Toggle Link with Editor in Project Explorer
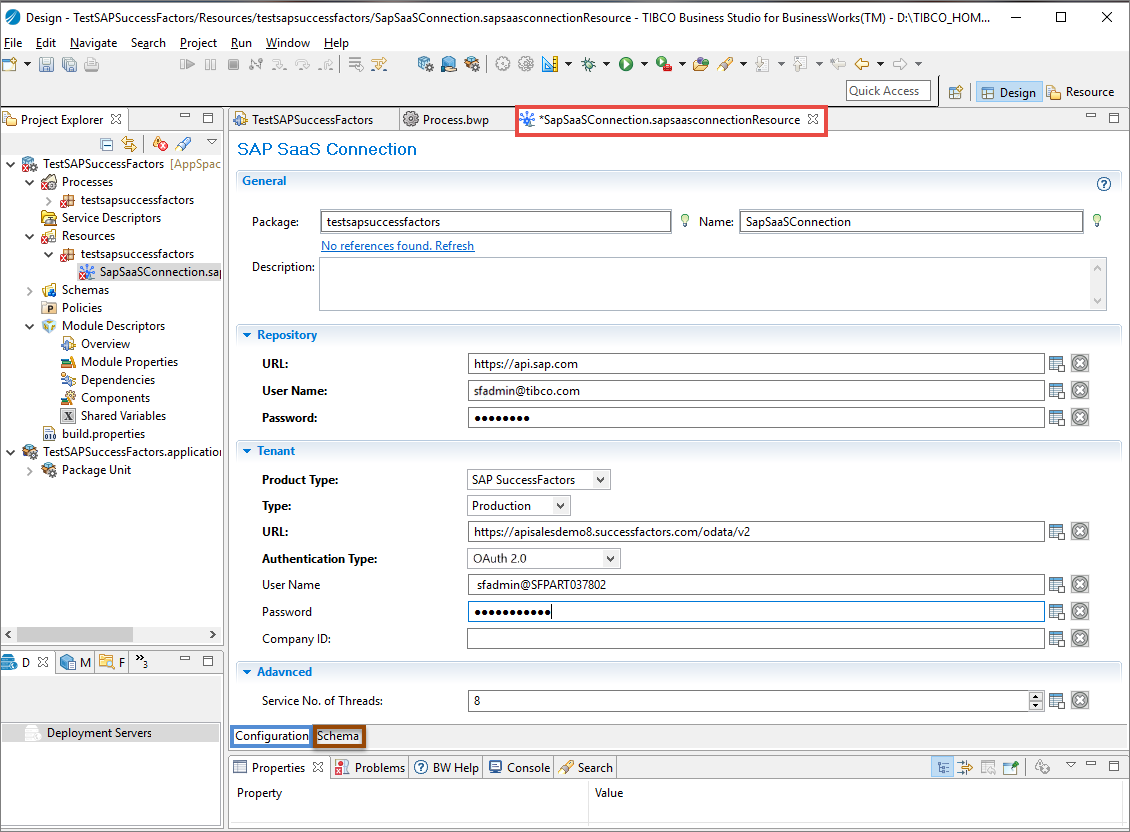Screen dimensions: 1130x832 click(128, 144)
